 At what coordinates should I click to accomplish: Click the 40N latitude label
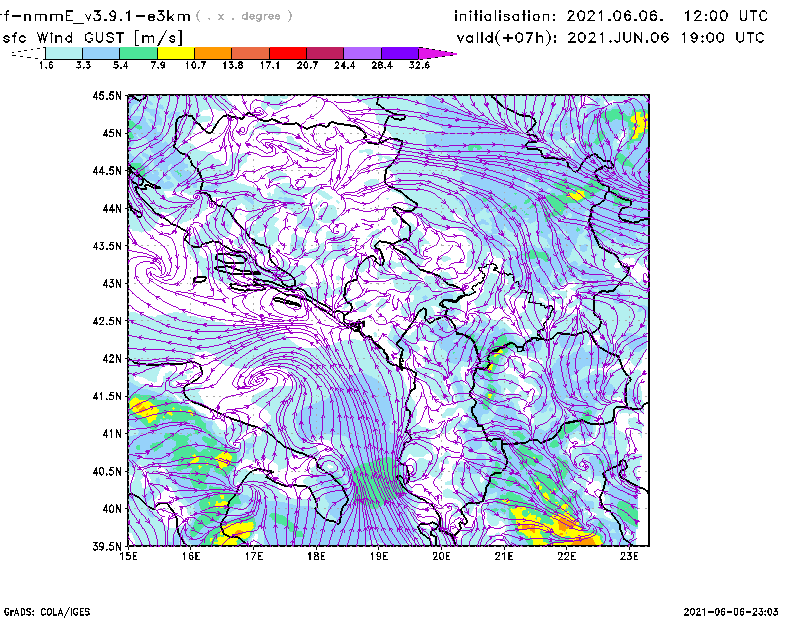[x=112, y=509]
